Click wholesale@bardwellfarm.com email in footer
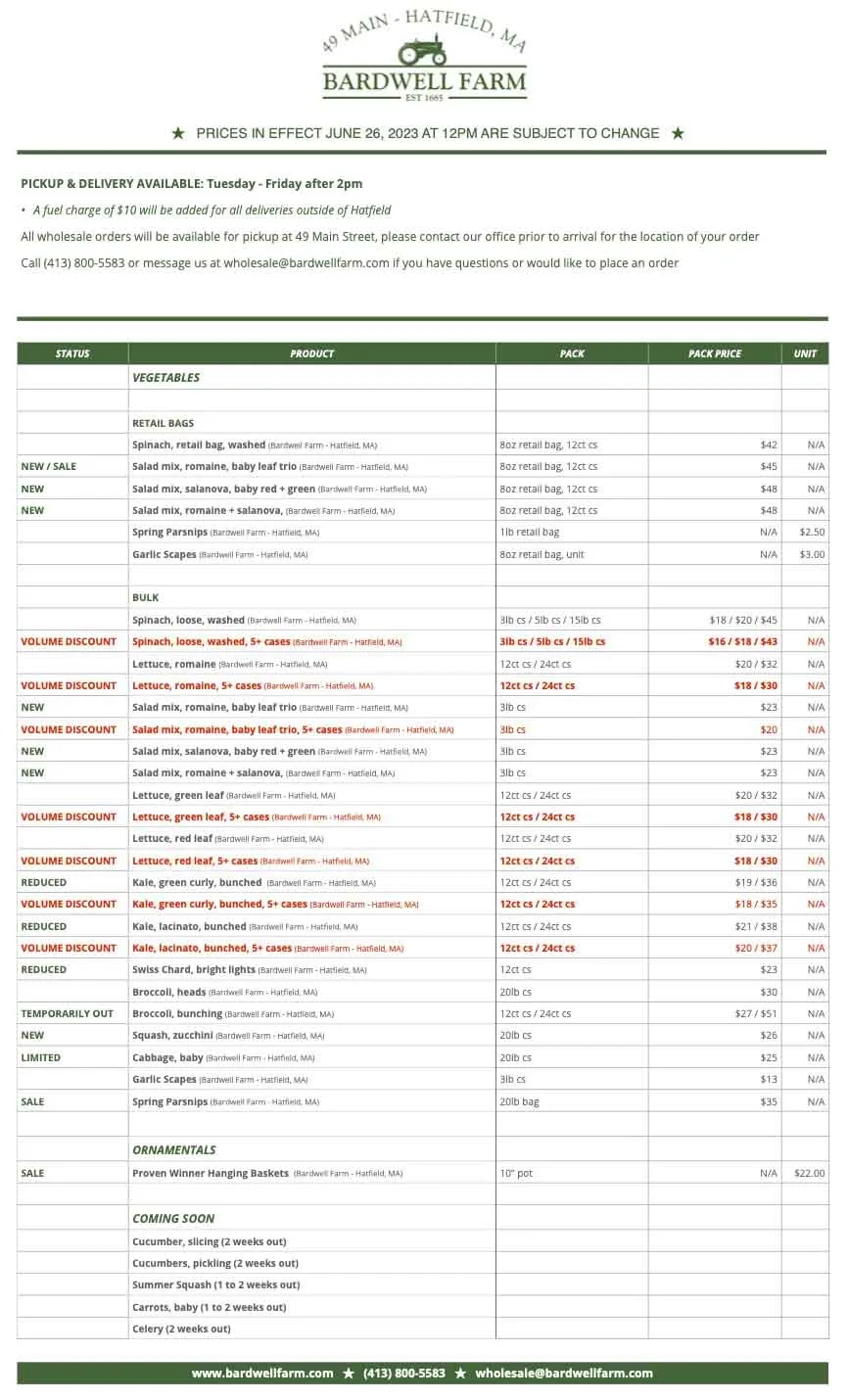 coord(564,1374)
